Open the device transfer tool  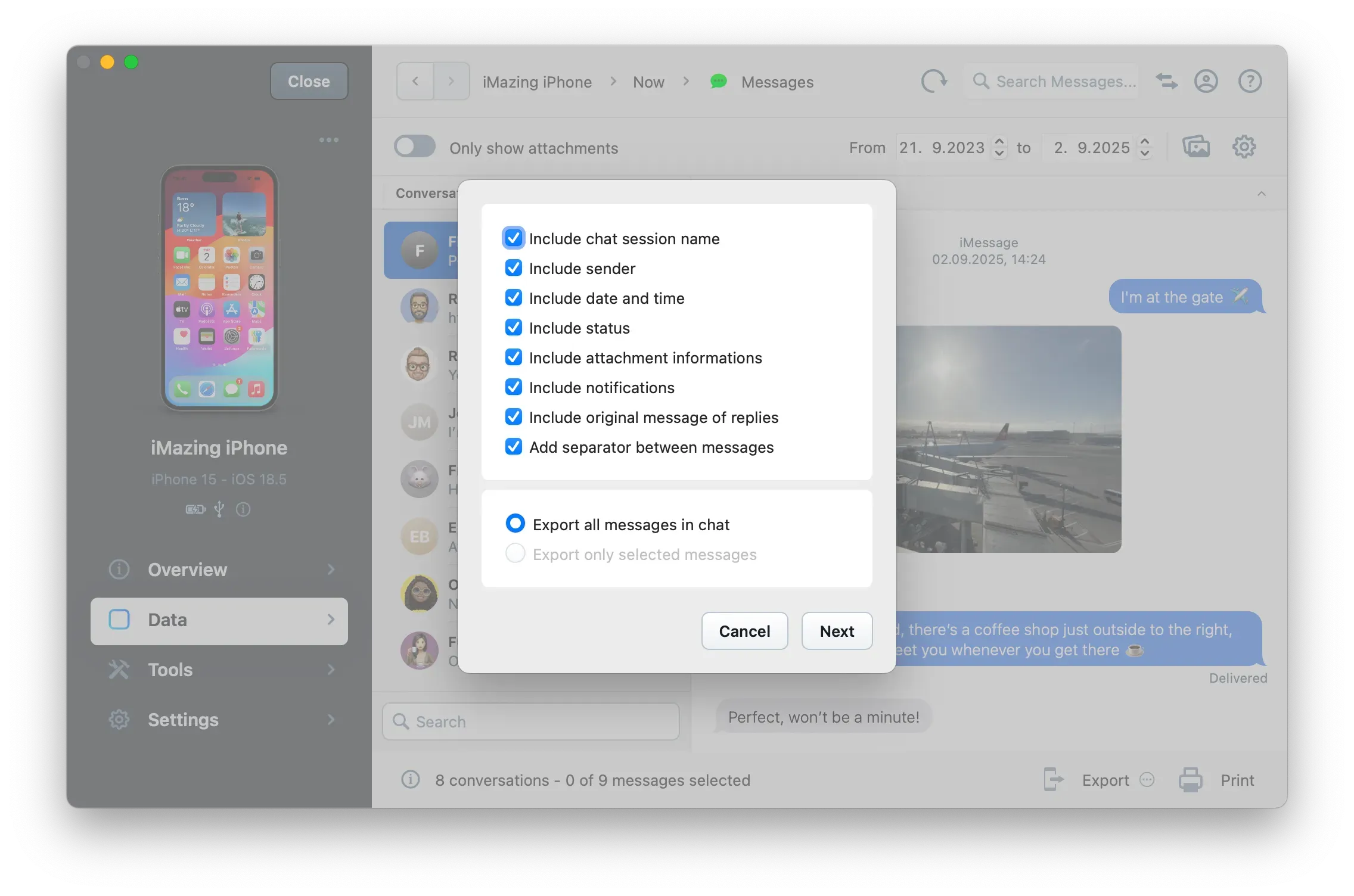[x=1166, y=81]
